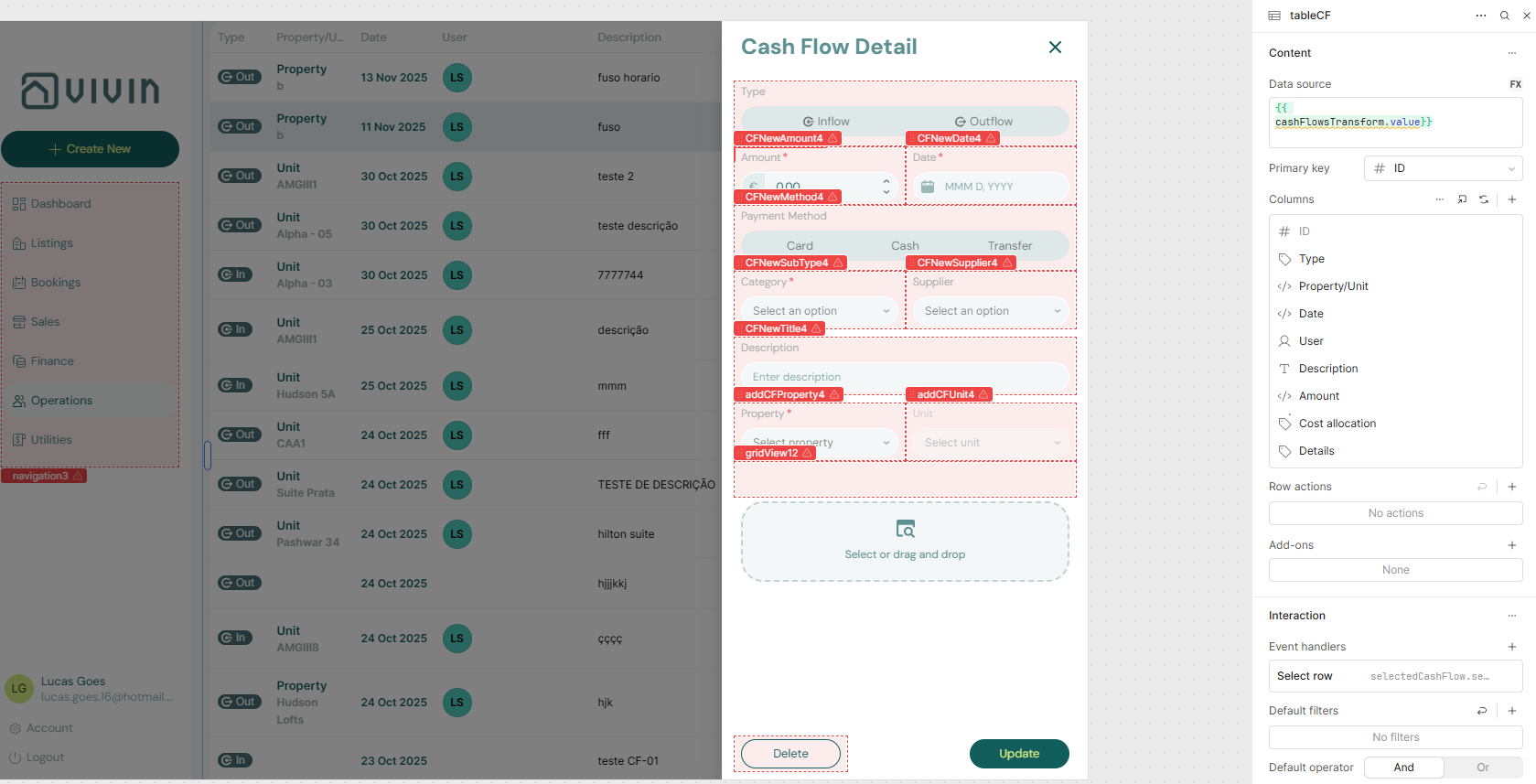Open the Category select dropdown
Image resolution: width=1536 pixels, height=784 pixels.
point(819,311)
